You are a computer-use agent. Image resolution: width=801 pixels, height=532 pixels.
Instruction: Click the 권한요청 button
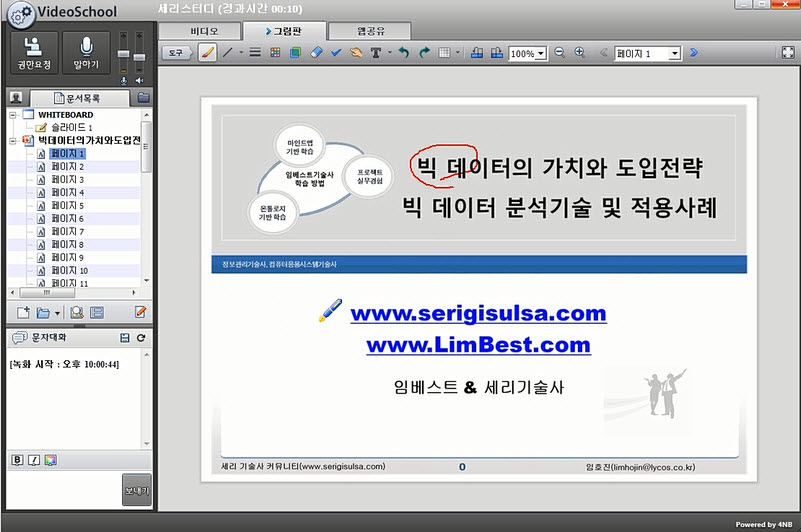coord(34,53)
